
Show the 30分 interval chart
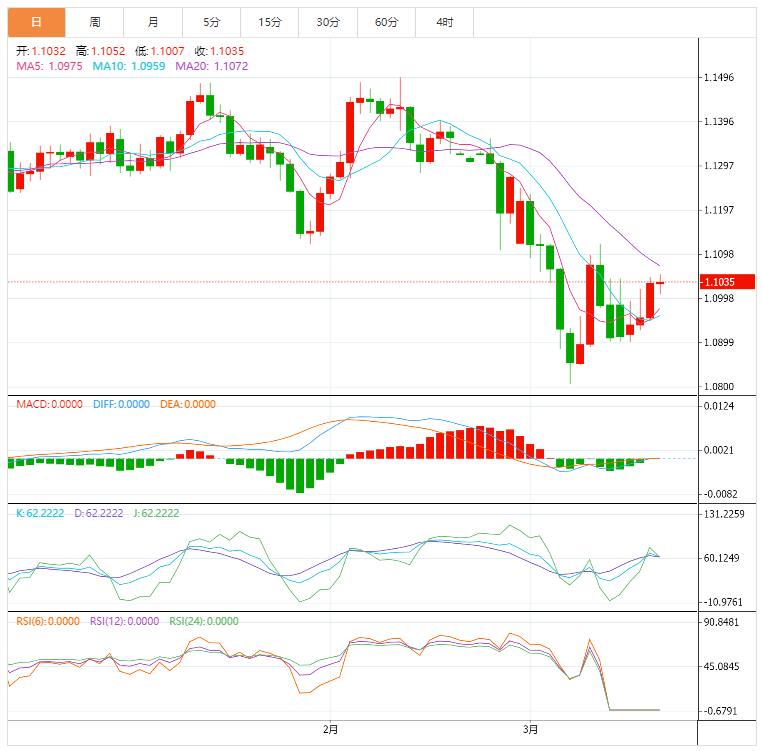[x=327, y=22]
